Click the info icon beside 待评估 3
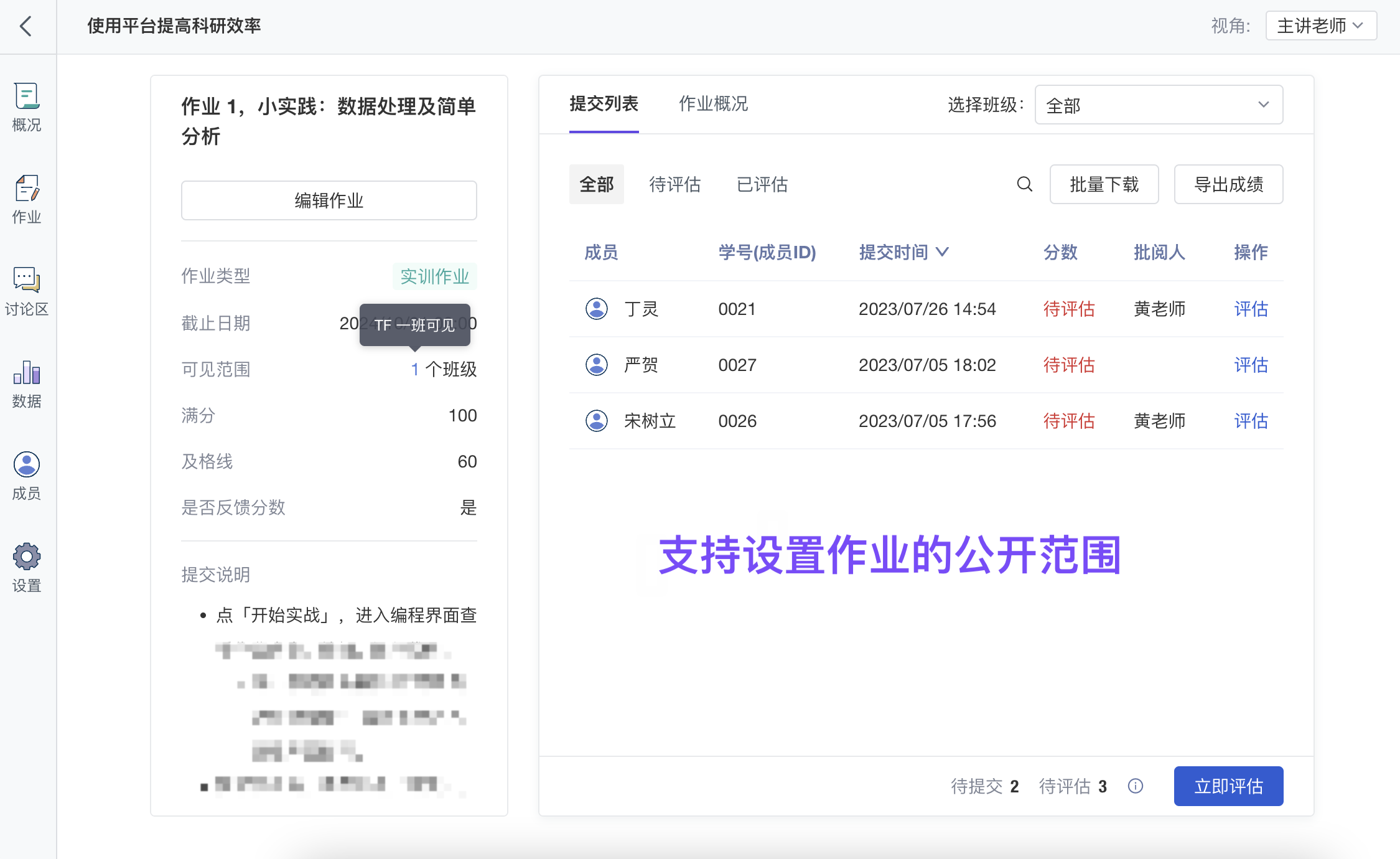The width and height of the screenshot is (1400, 859). tap(1136, 786)
